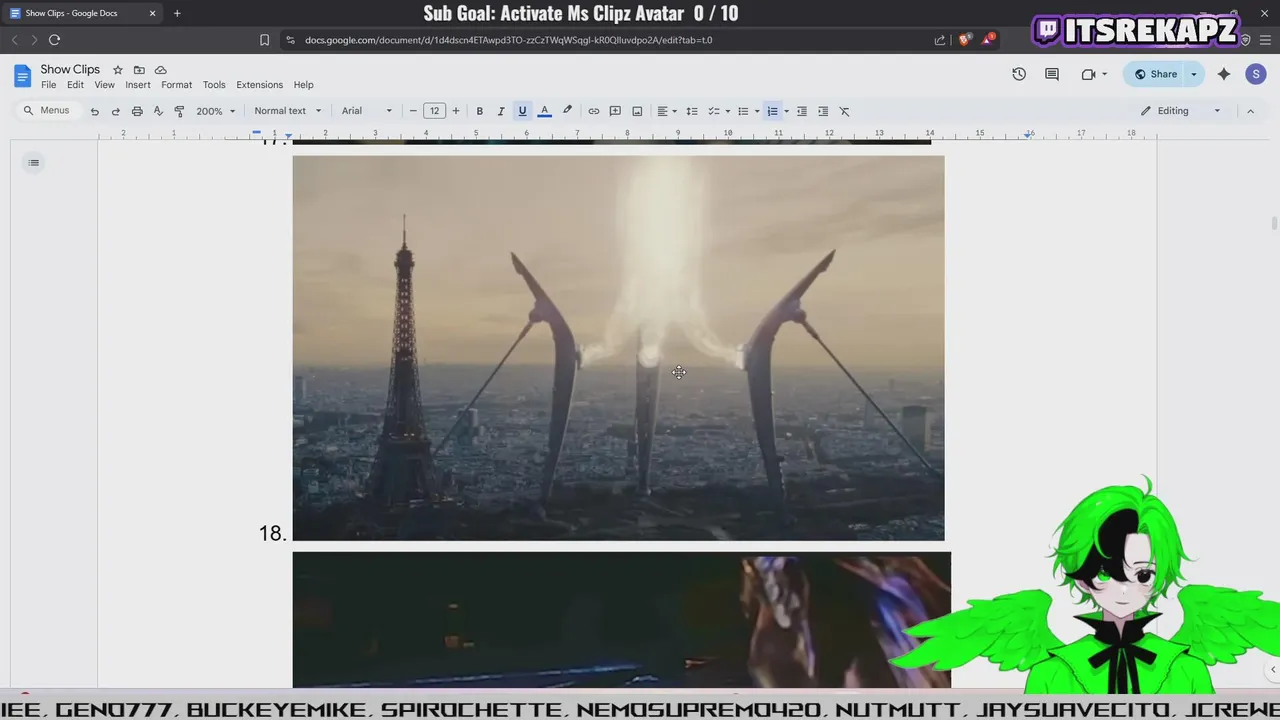
Task: Show the document outline icon
Action: pos(33,163)
